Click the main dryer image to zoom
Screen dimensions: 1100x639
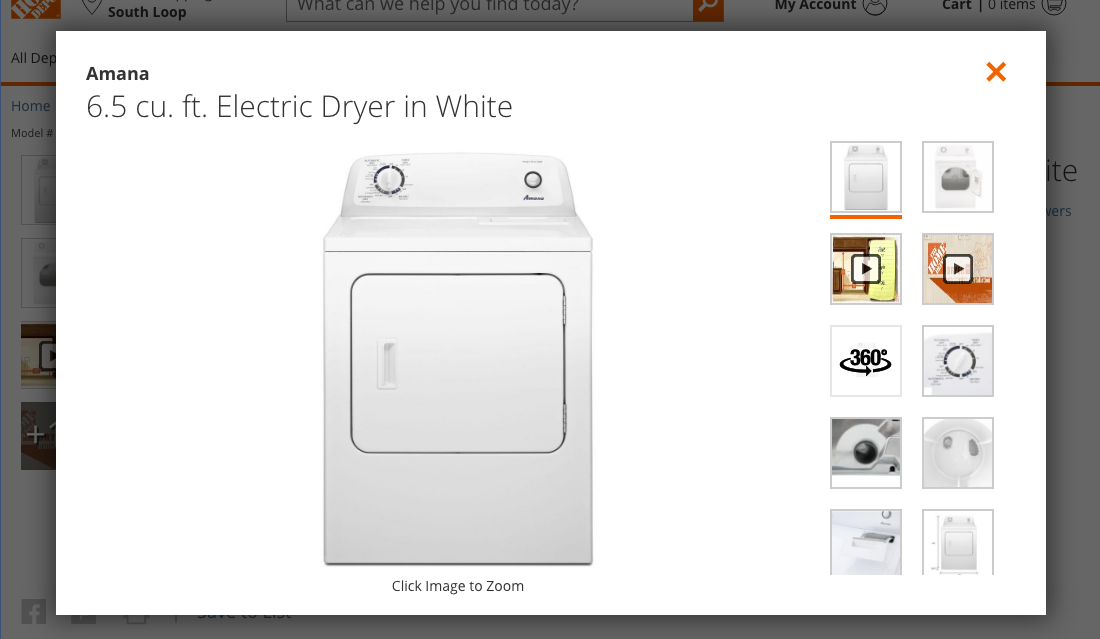coord(458,360)
